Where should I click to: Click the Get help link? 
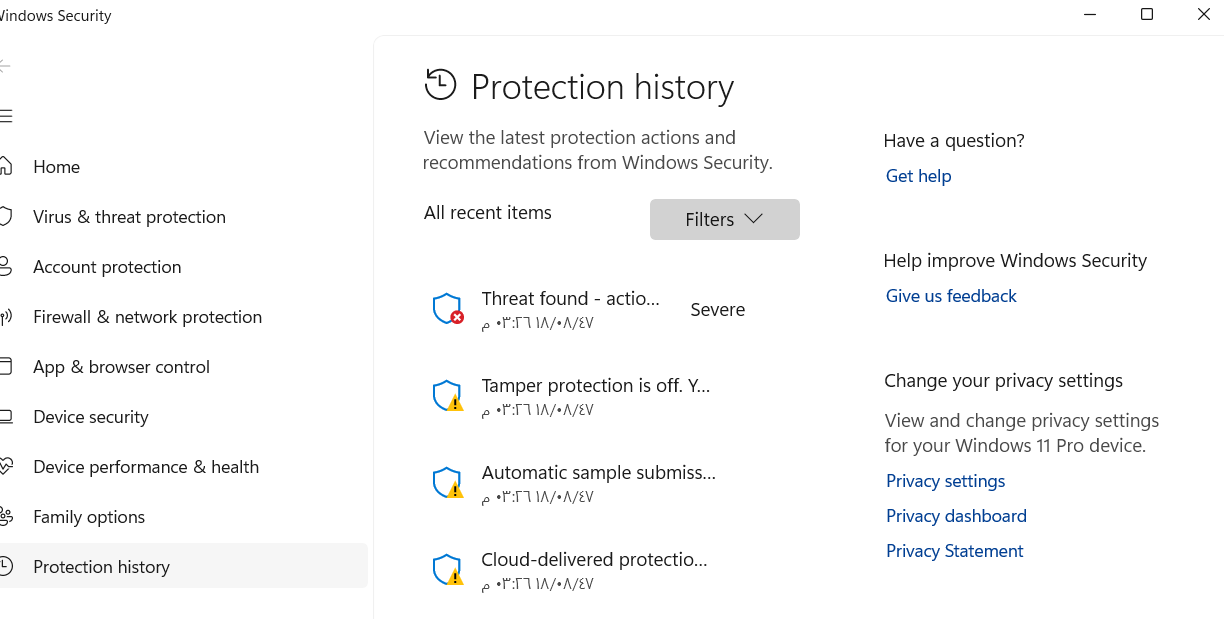click(x=918, y=176)
